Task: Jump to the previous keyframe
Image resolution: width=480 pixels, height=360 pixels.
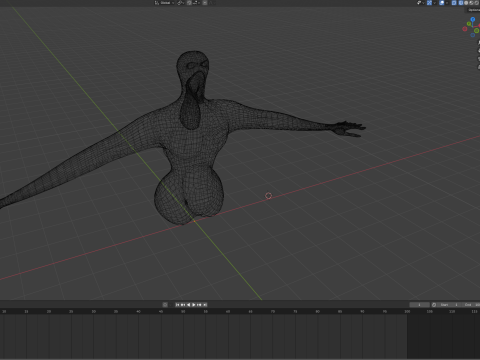Action: coord(183,305)
